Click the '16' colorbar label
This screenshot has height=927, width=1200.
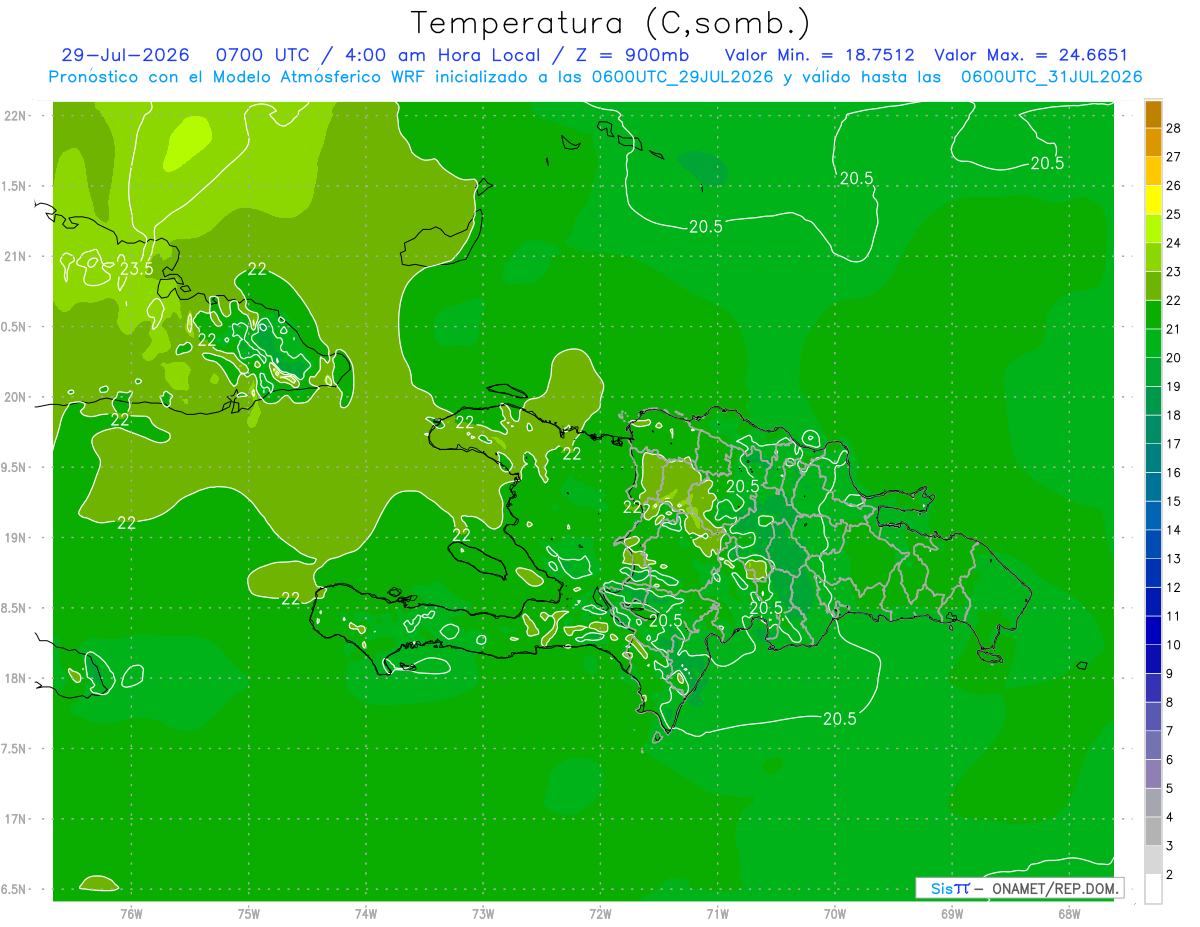click(1173, 473)
